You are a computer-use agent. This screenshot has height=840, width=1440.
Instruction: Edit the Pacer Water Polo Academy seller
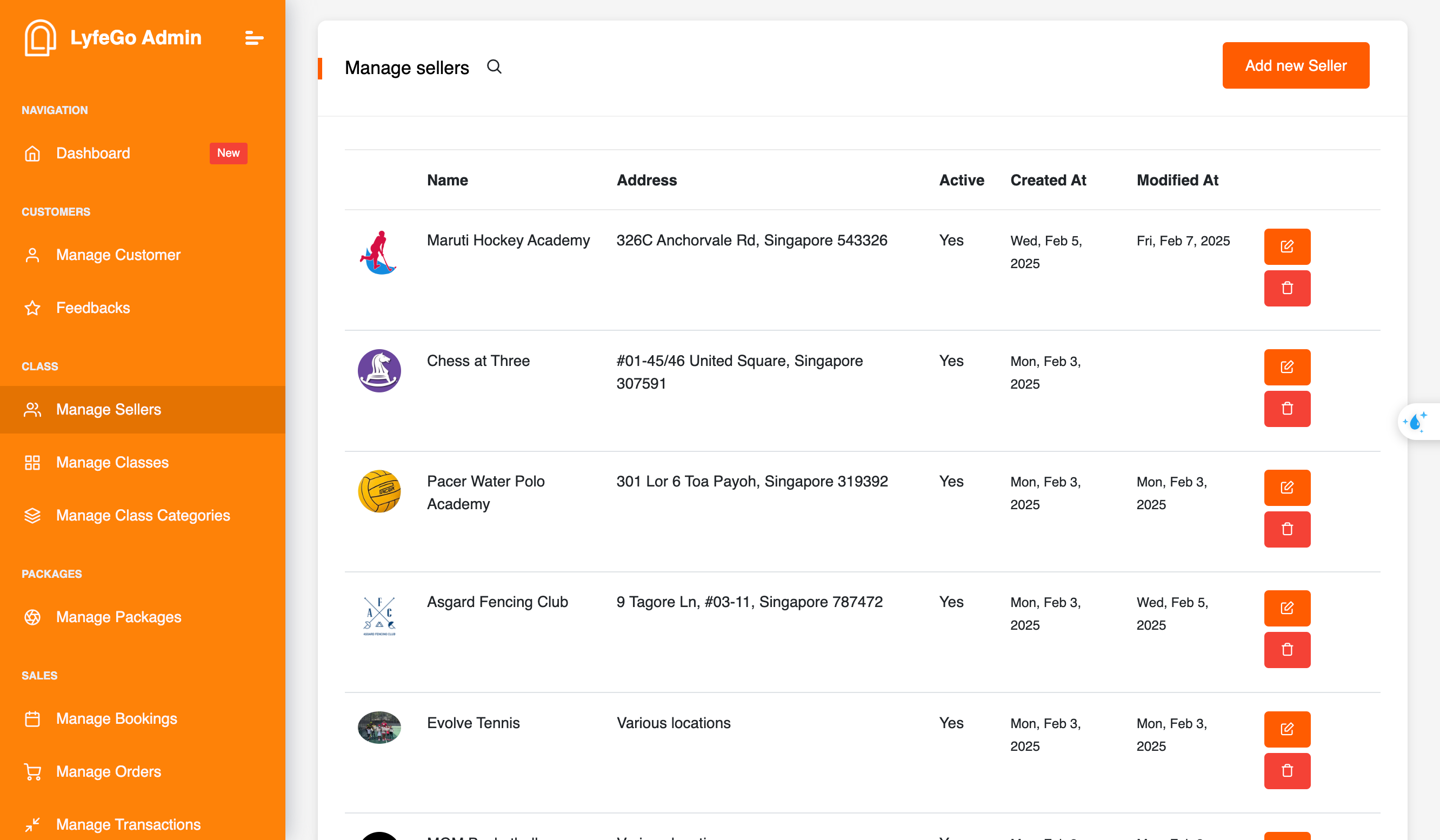1286,488
